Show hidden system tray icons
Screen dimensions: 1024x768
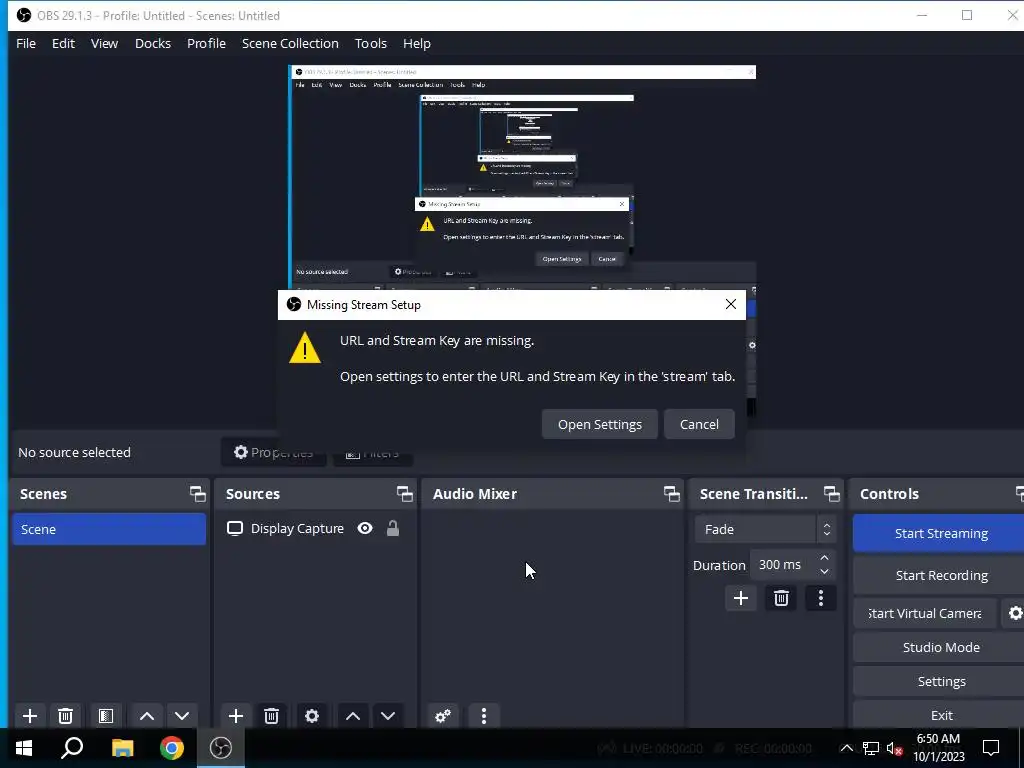point(846,748)
